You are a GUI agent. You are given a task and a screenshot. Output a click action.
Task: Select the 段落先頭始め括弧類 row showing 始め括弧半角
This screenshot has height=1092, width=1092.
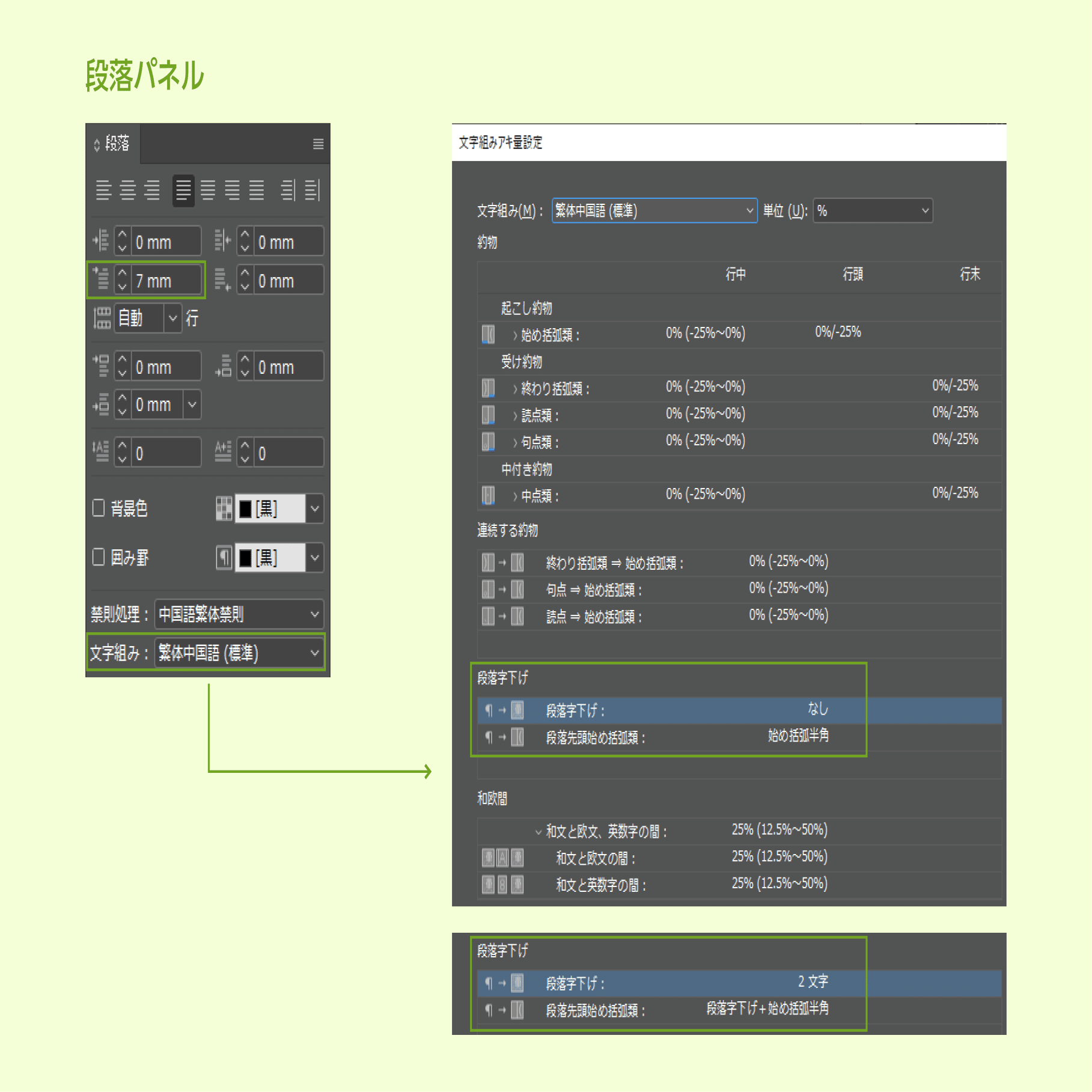pyautogui.click(x=739, y=737)
